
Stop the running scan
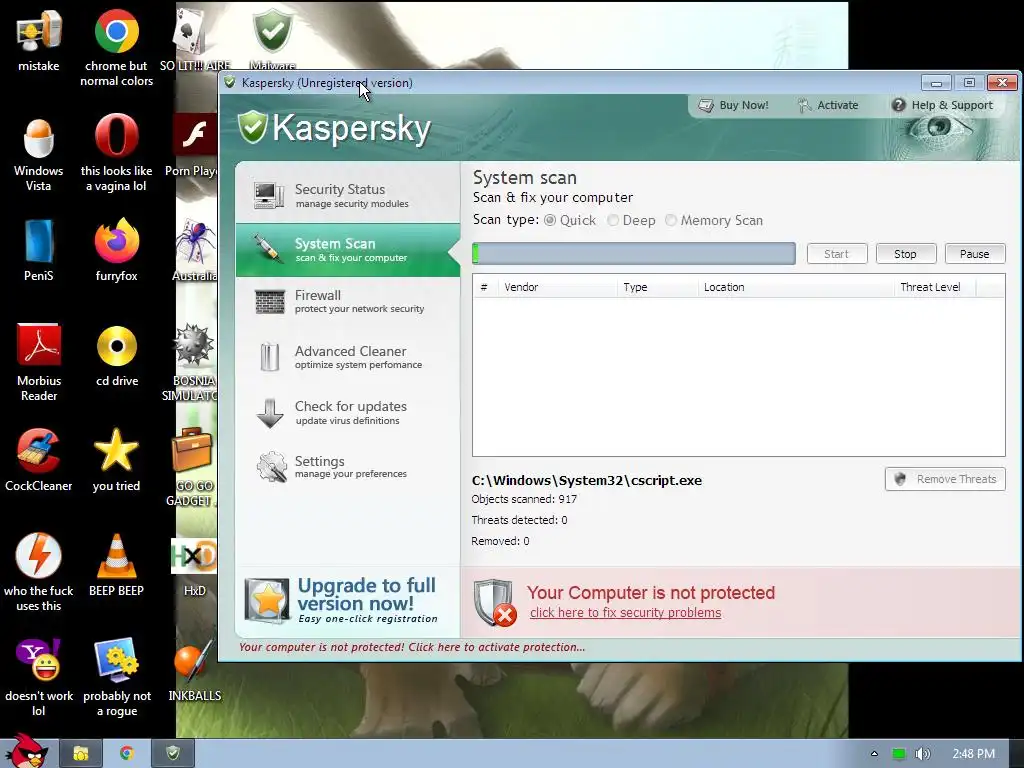click(x=905, y=254)
